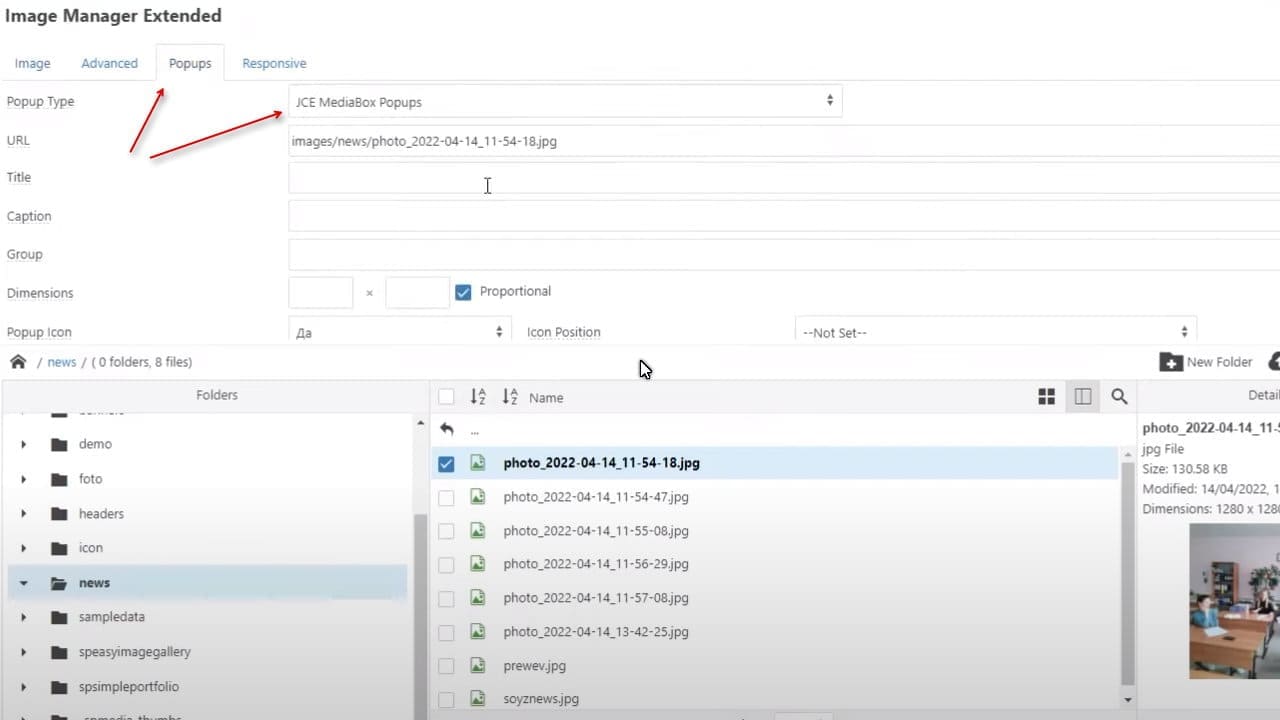The image size is (1280, 720).
Task: Click image file icon of photo_2022-04-14_11-56-29.jpg
Action: pyautogui.click(x=478, y=564)
